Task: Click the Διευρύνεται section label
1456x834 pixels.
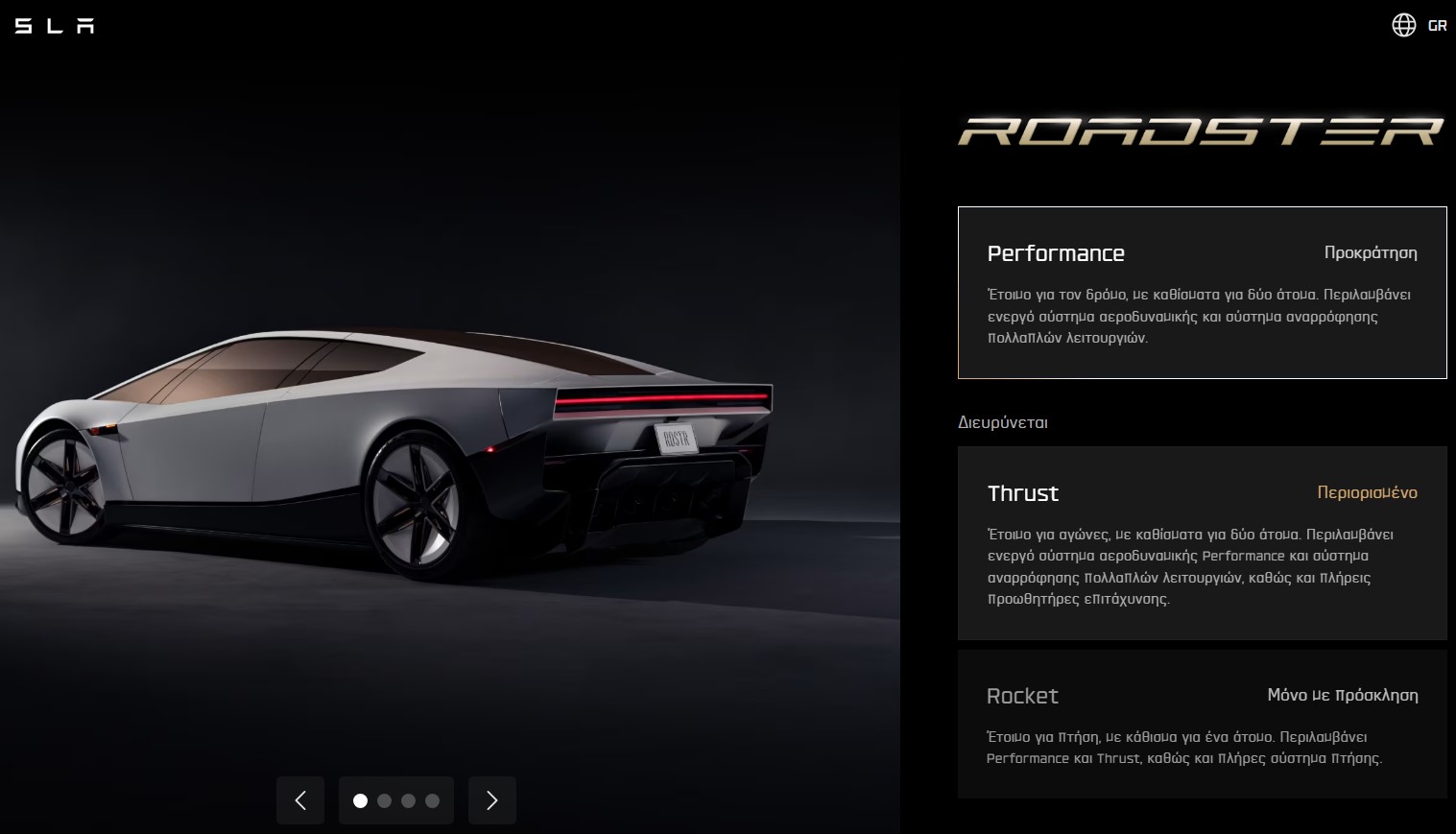Action: (1003, 422)
